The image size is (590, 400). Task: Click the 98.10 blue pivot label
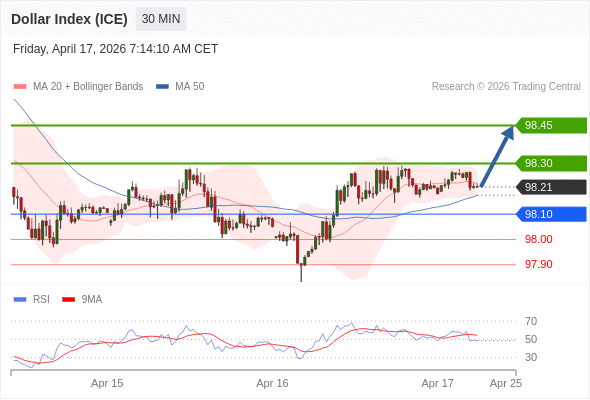(x=551, y=214)
